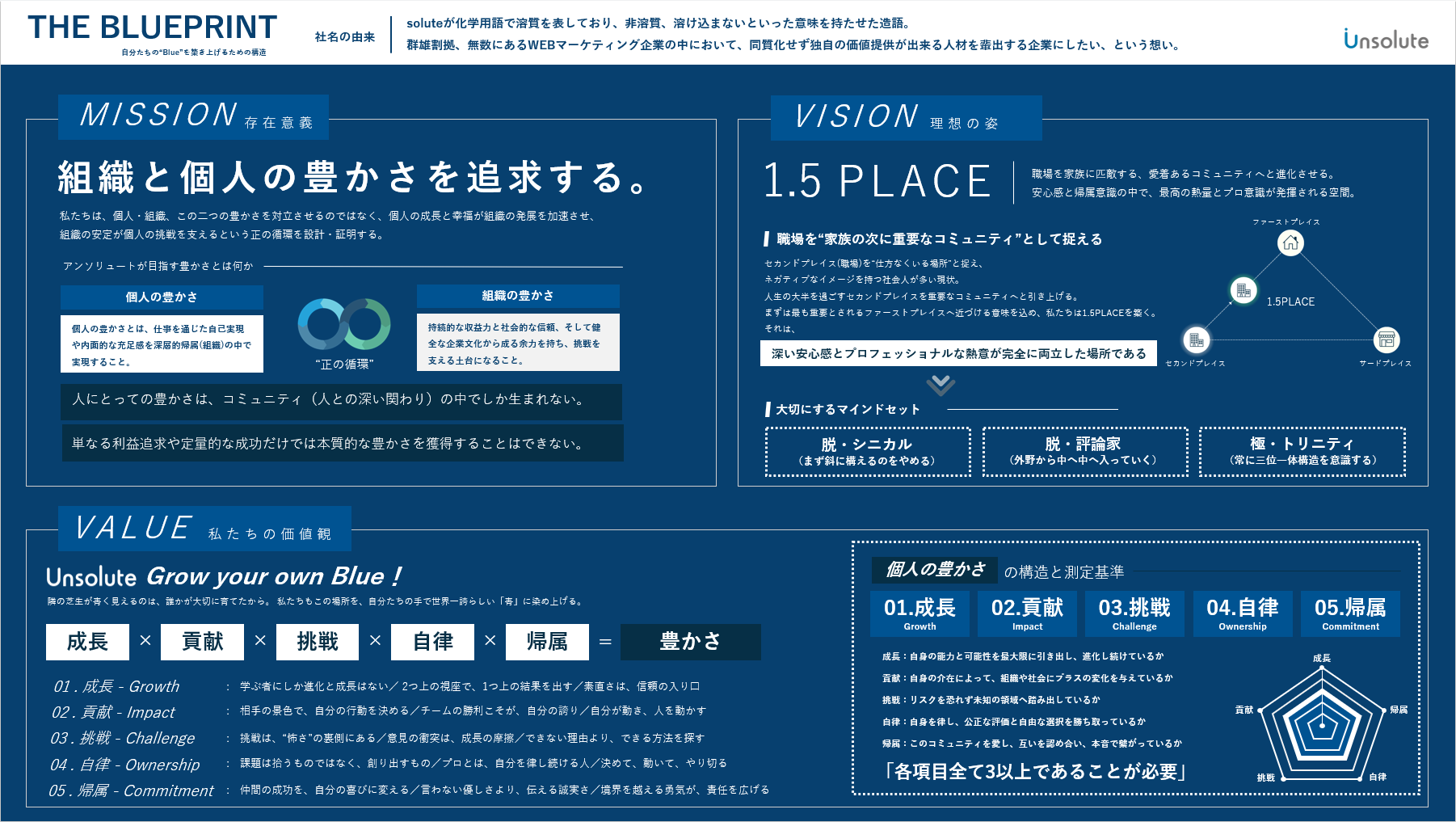
Task: Click the double chevron above 大切にするマインドセット
Action: [x=941, y=385]
